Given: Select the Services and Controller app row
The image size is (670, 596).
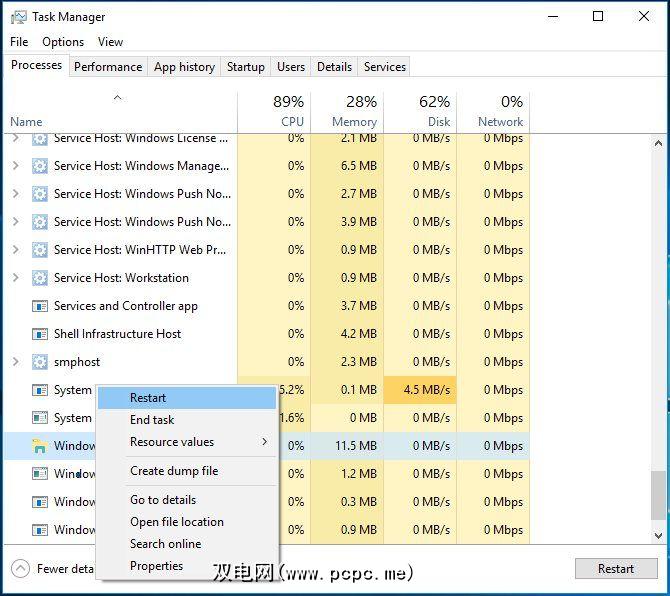Looking at the screenshot, I should tap(267, 306).
